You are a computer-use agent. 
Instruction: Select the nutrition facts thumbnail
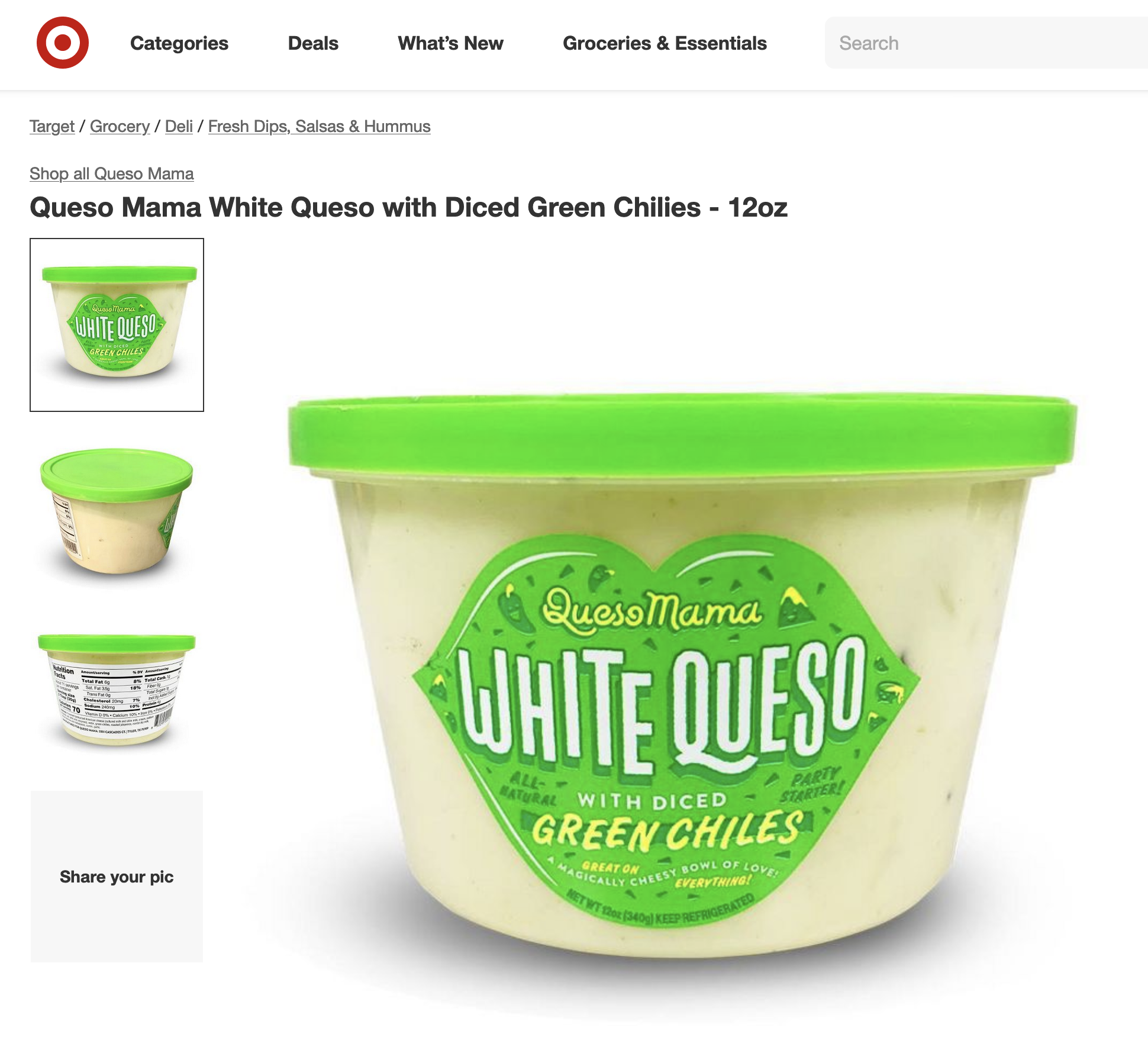117,691
